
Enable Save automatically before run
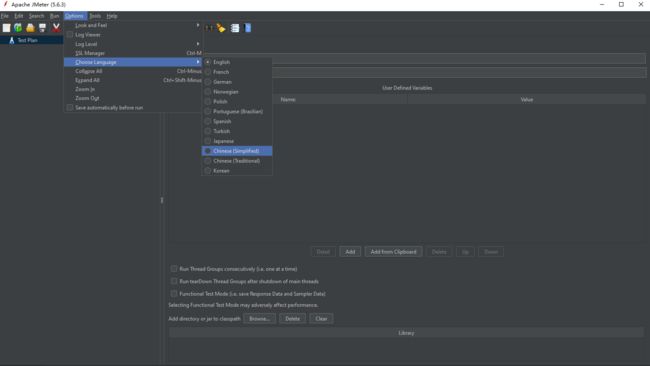(70, 107)
